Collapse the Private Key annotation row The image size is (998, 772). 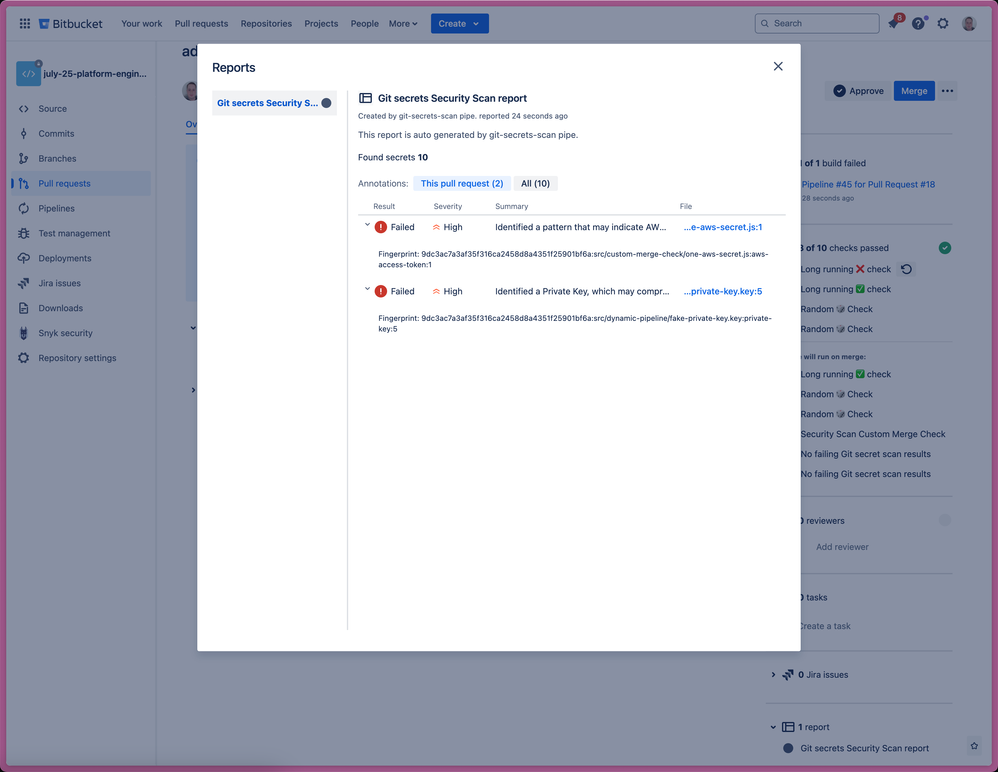pos(367,289)
